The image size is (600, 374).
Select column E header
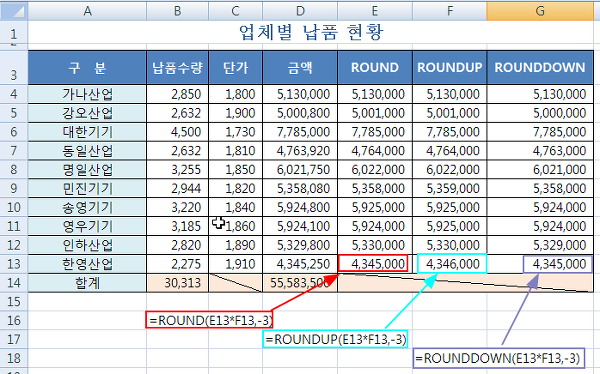pos(375,11)
